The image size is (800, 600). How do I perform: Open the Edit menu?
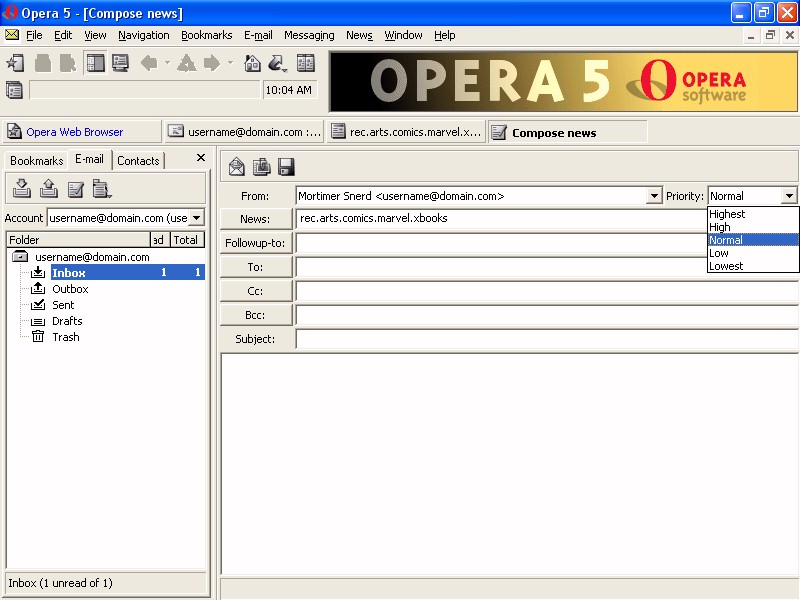click(x=63, y=35)
